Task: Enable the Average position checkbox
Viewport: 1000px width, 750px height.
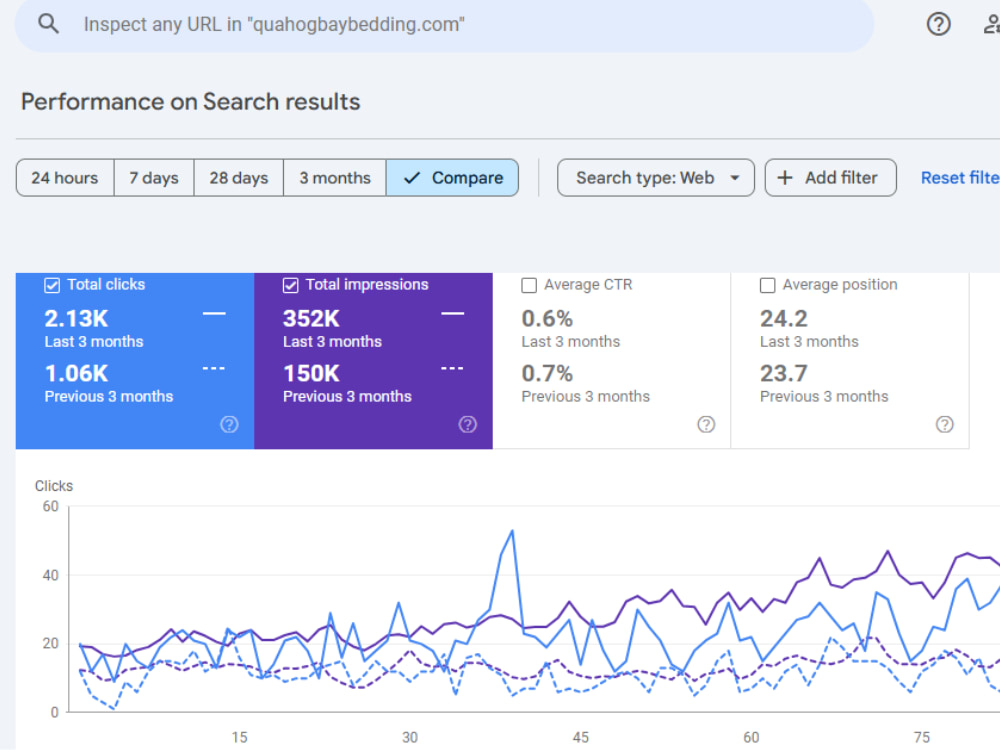Action: click(767, 285)
